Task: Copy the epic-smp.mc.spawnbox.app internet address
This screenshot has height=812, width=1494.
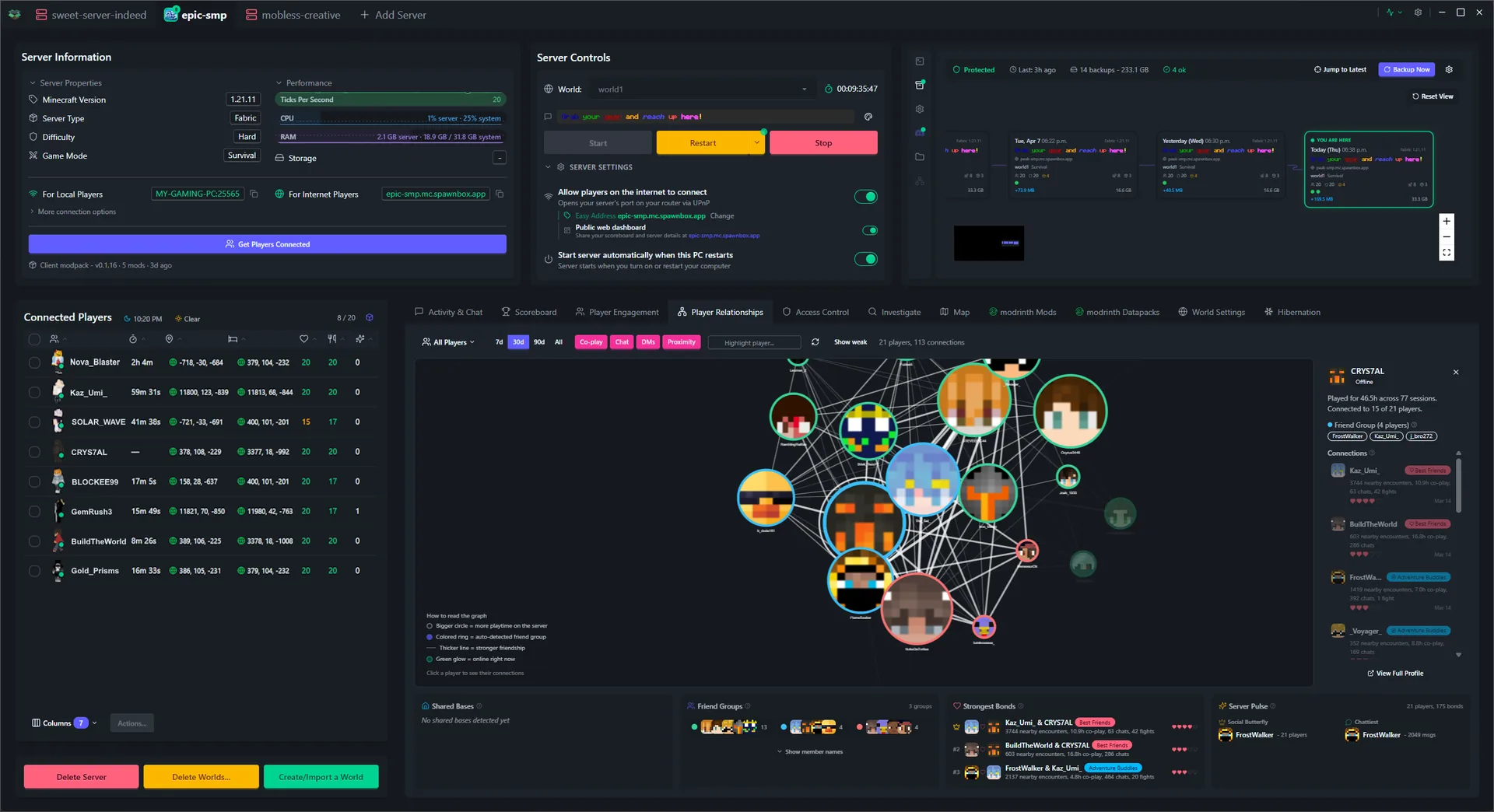Action: [499, 194]
